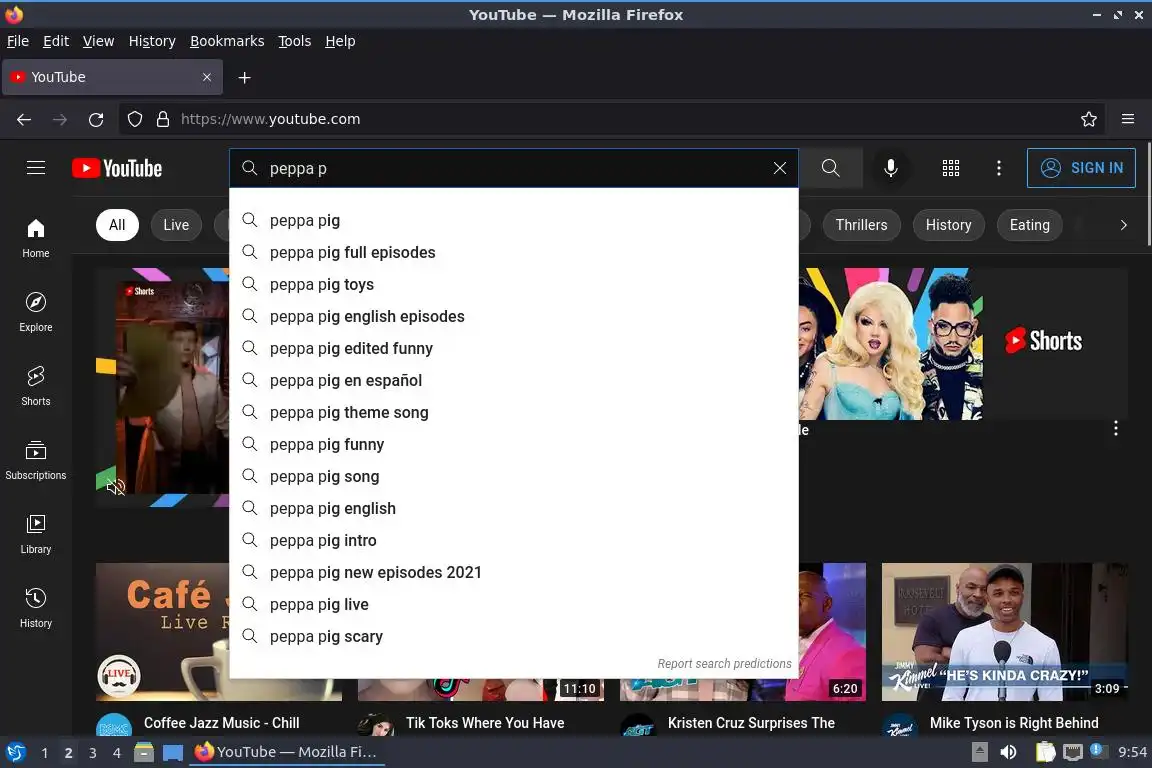1152x768 pixels.
Task: Select the Live filter chip
Action: 176,225
